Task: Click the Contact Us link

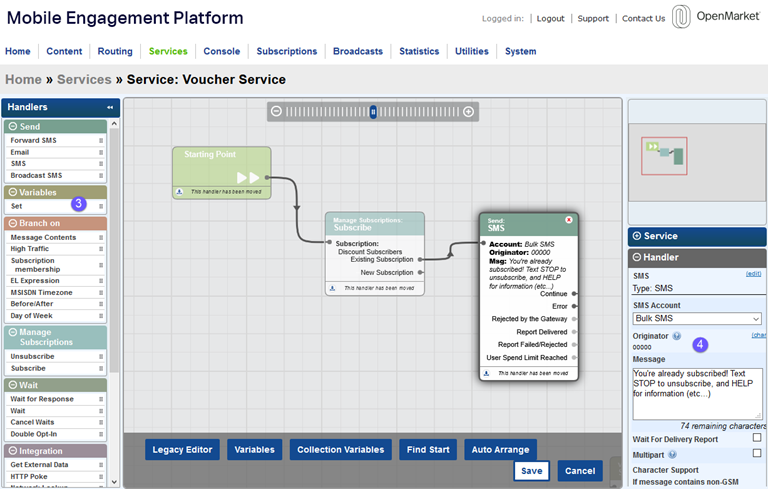Action: pyautogui.click(x=644, y=19)
